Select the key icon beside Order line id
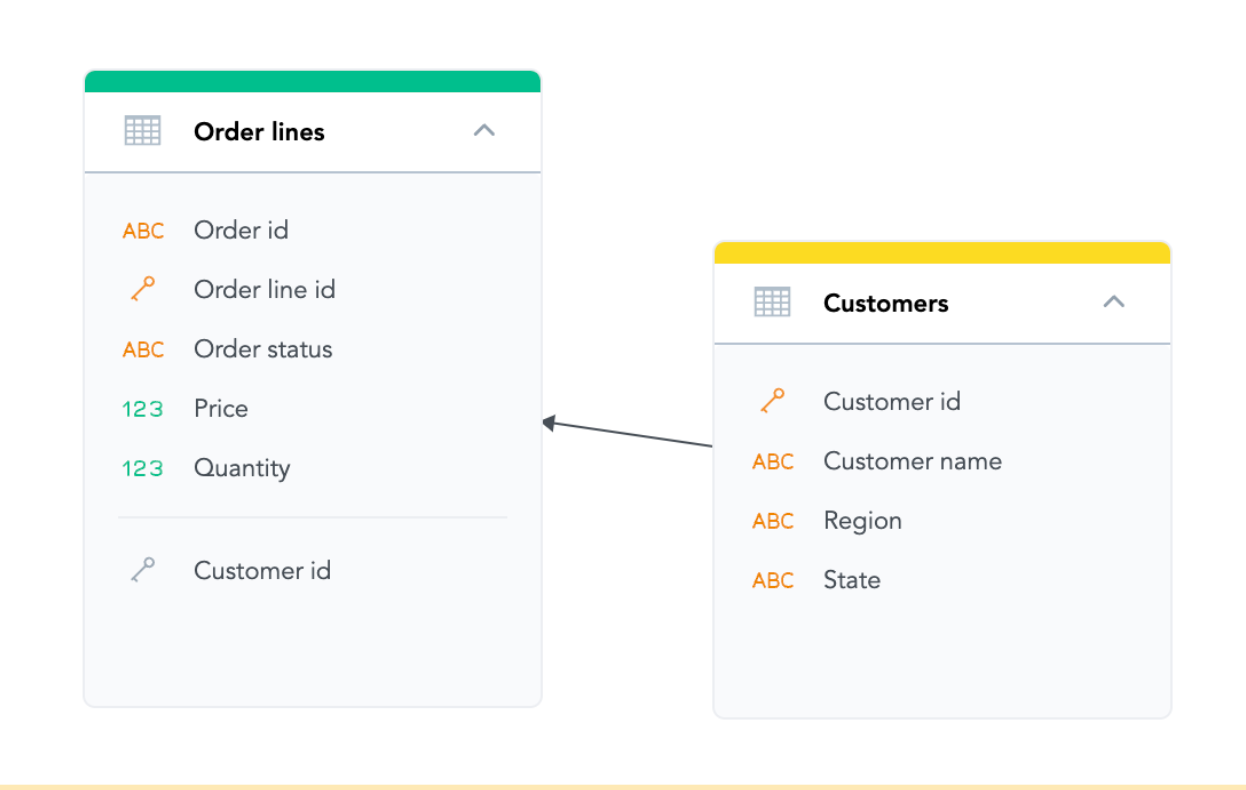Image resolution: width=1246 pixels, height=790 pixels. pyautogui.click(x=143, y=289)
